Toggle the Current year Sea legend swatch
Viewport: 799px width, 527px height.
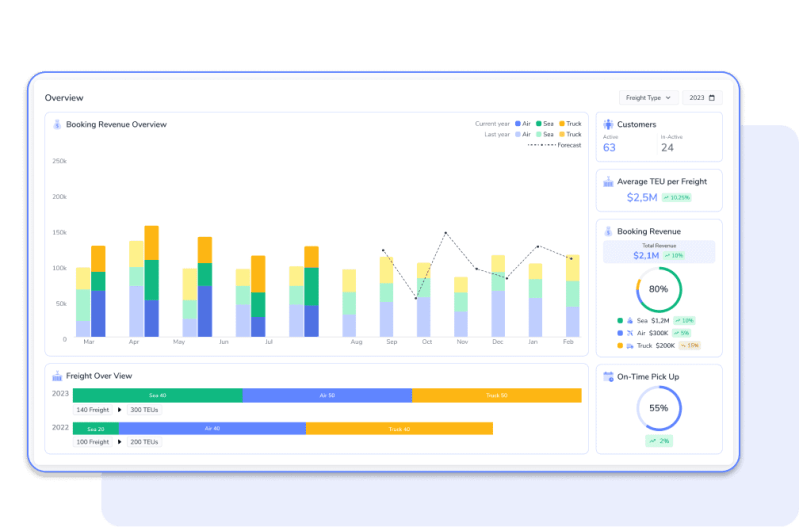(x=539, y=124)
